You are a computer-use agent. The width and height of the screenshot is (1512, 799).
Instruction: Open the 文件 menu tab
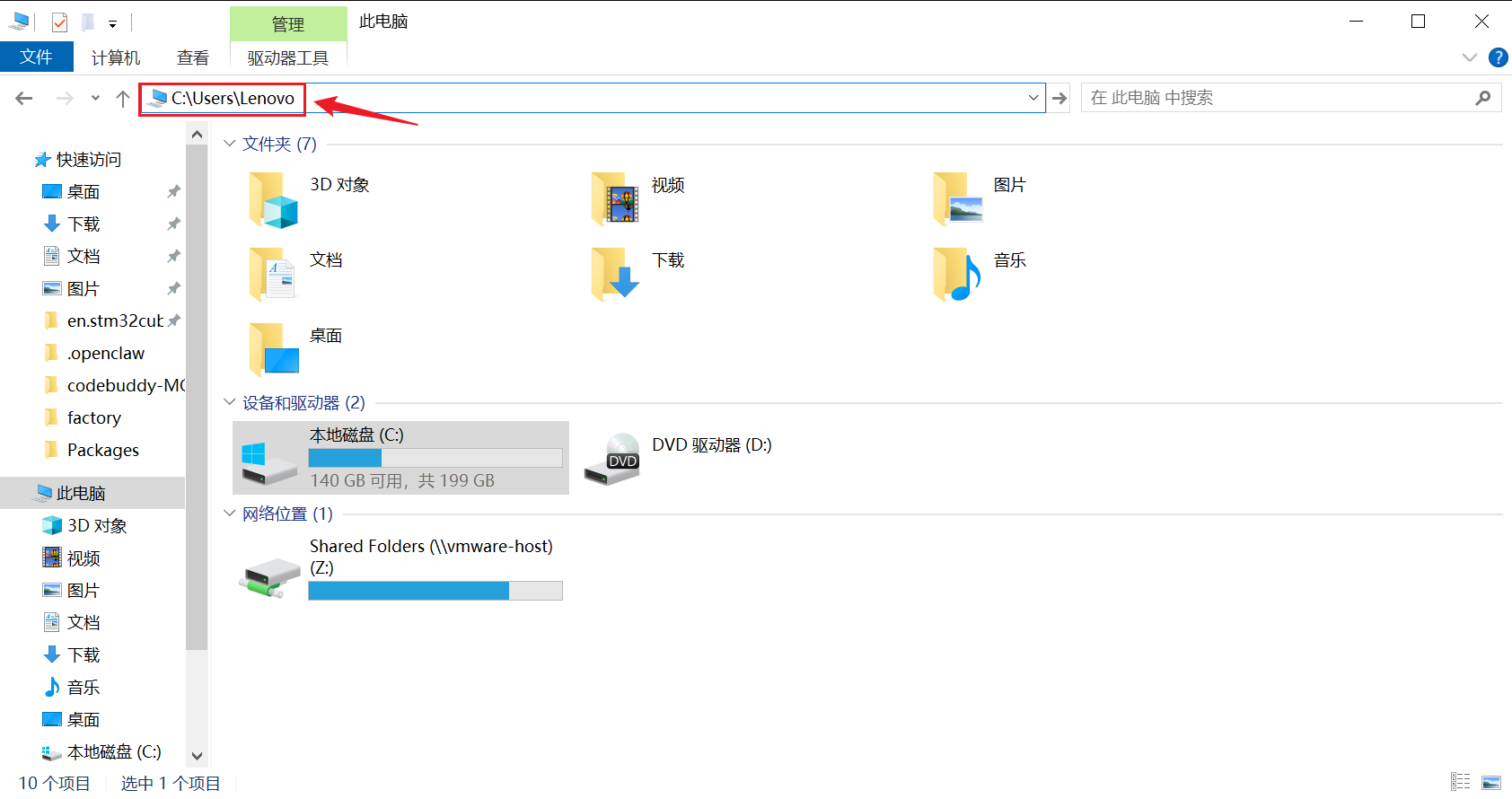37,57
